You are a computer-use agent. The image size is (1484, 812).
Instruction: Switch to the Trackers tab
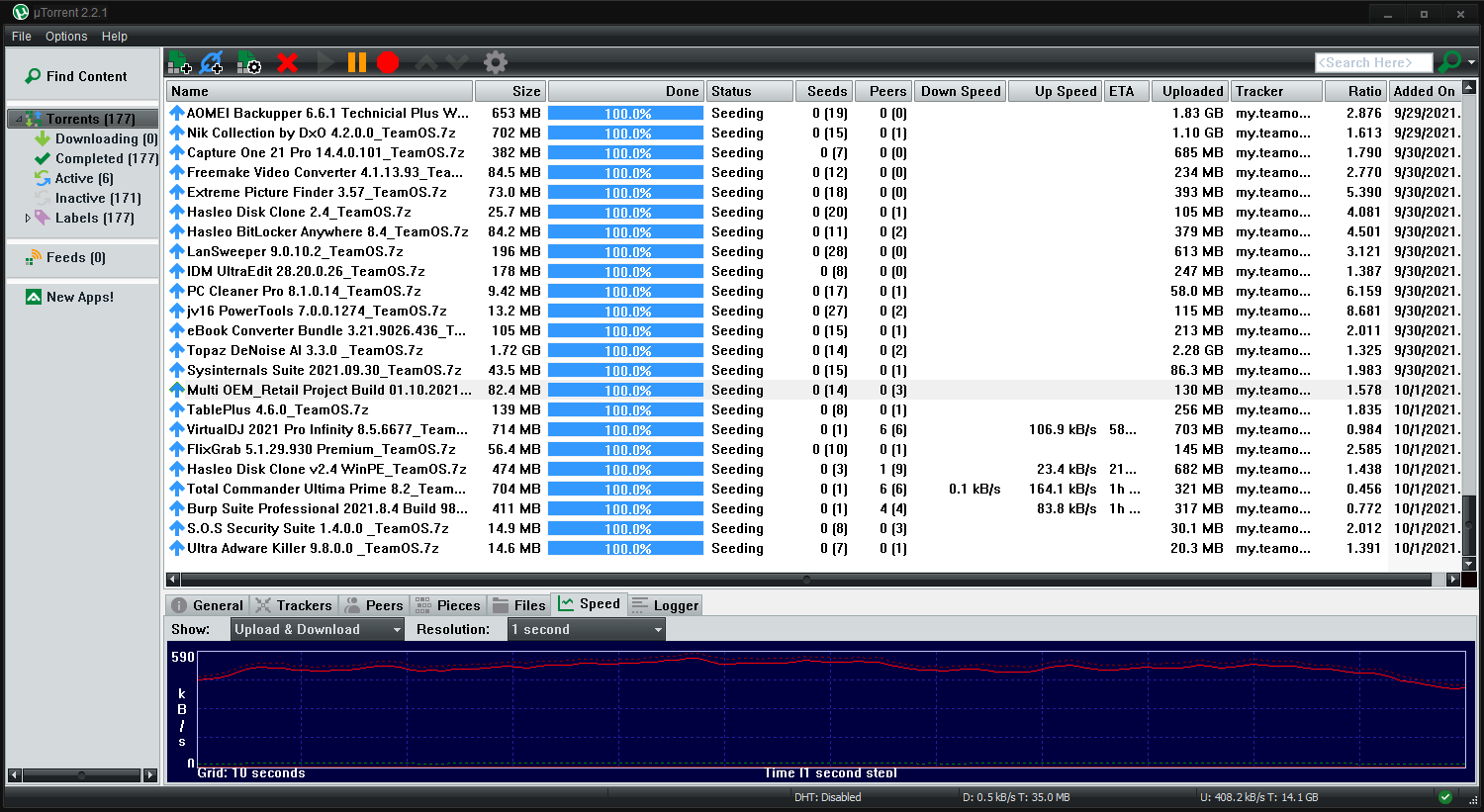coord(293,605)
